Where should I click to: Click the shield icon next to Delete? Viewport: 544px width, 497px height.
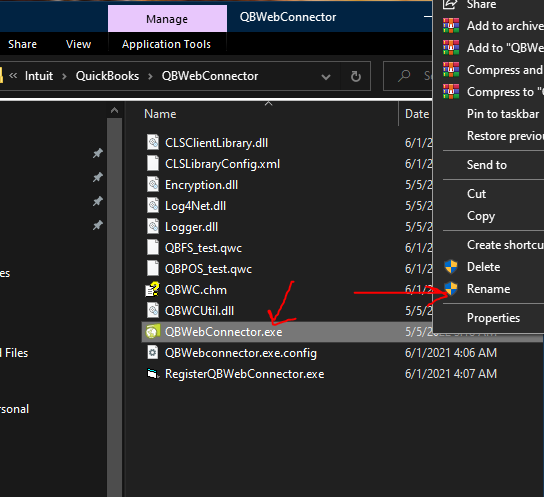click(x=451, y=267)
